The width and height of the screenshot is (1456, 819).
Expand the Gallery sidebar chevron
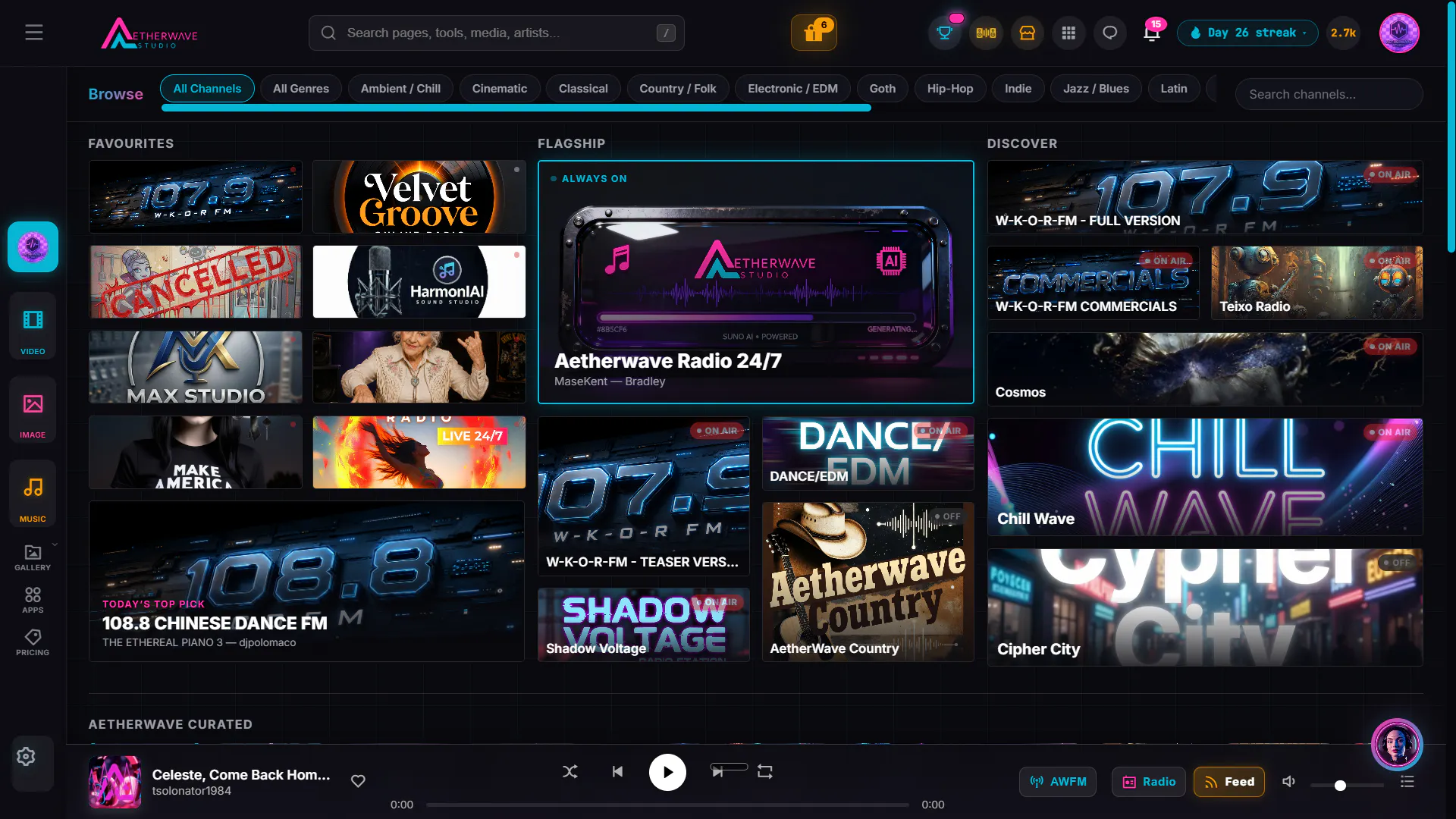(55, 544)
